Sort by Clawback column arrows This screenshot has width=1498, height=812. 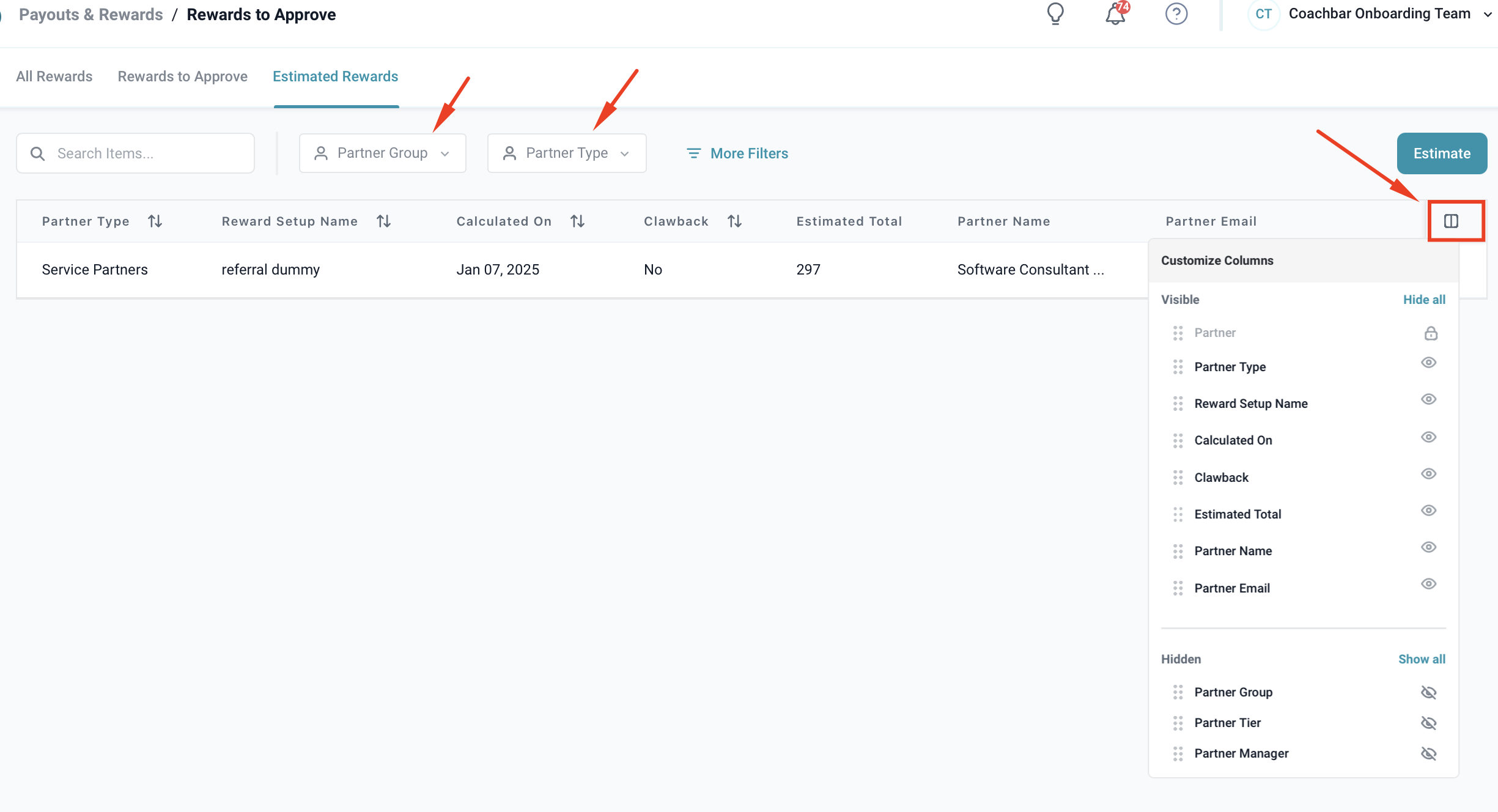tap(734, 221)
